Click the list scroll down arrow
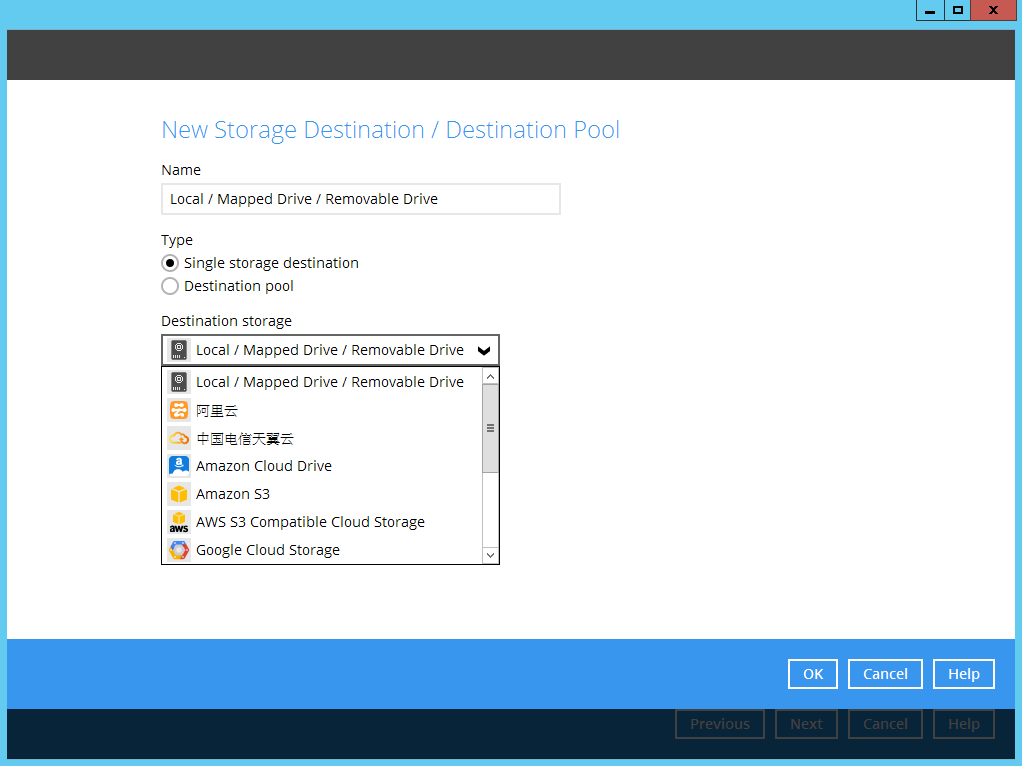Viewport: 1022px width, 766px height. click(x=490, y=555)
